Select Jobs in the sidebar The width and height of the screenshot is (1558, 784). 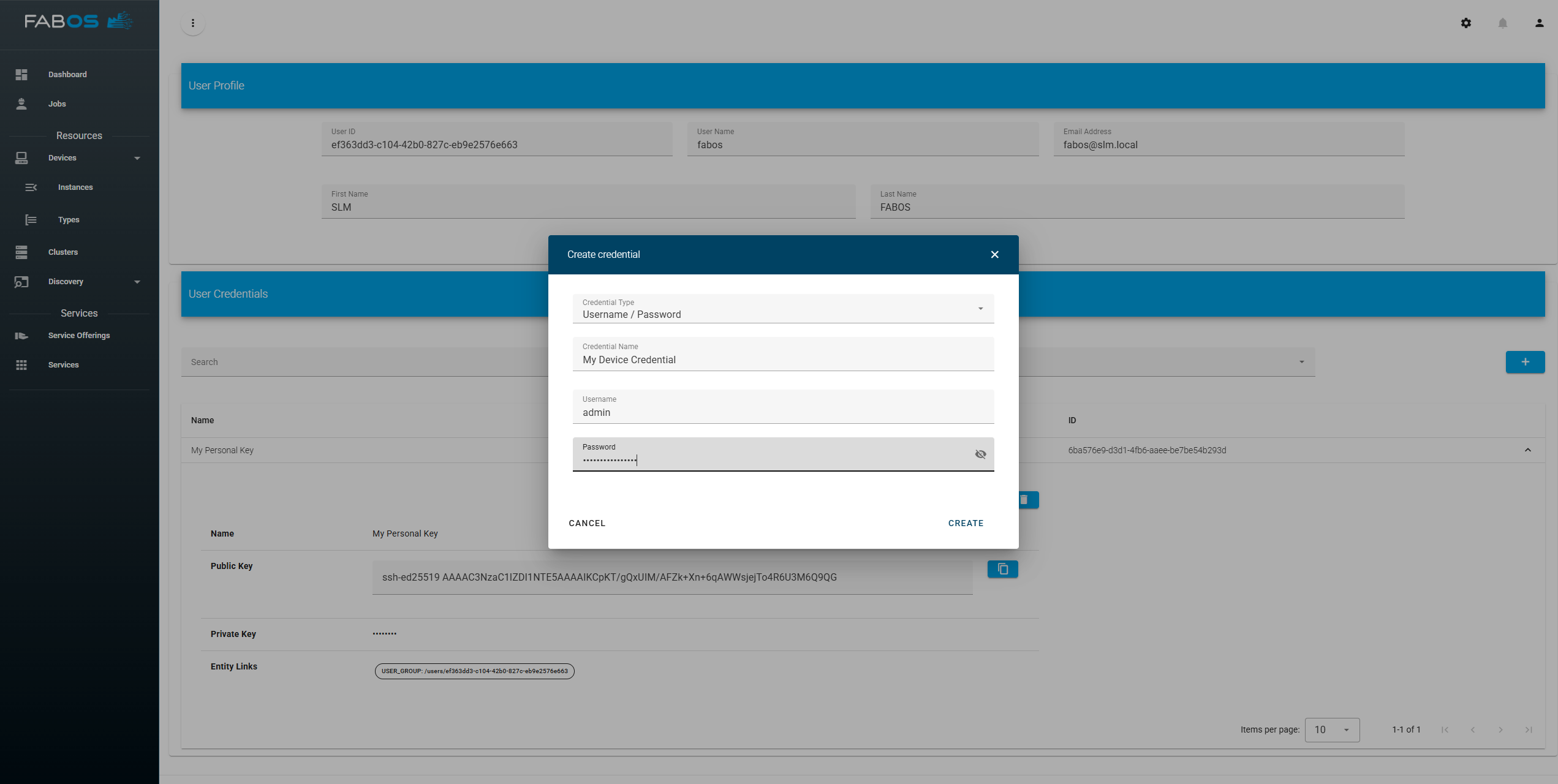coord(56,104)
